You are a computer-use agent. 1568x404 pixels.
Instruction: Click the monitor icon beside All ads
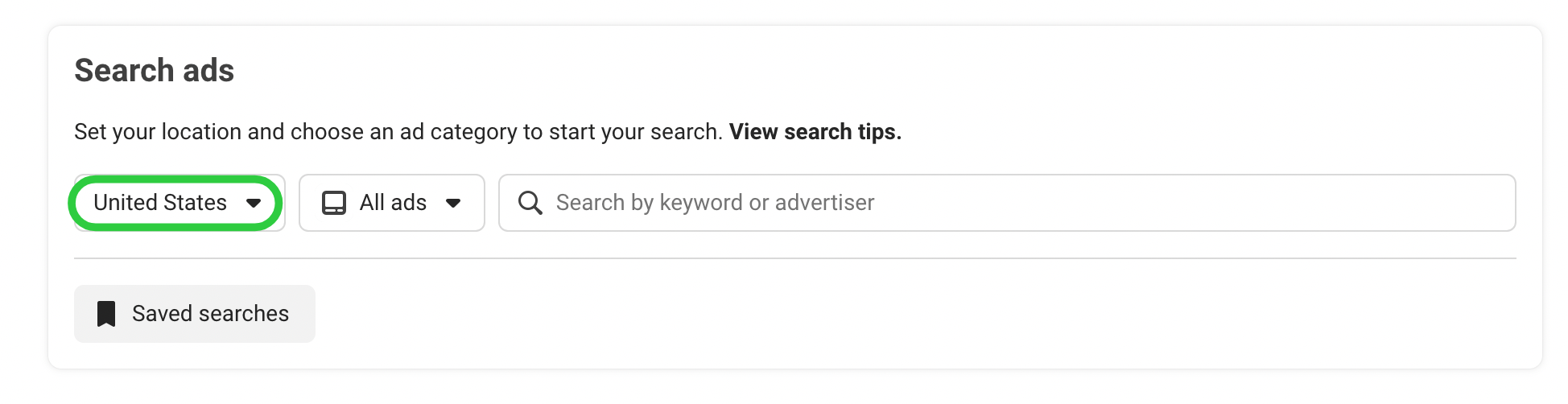tap(334, 203)
